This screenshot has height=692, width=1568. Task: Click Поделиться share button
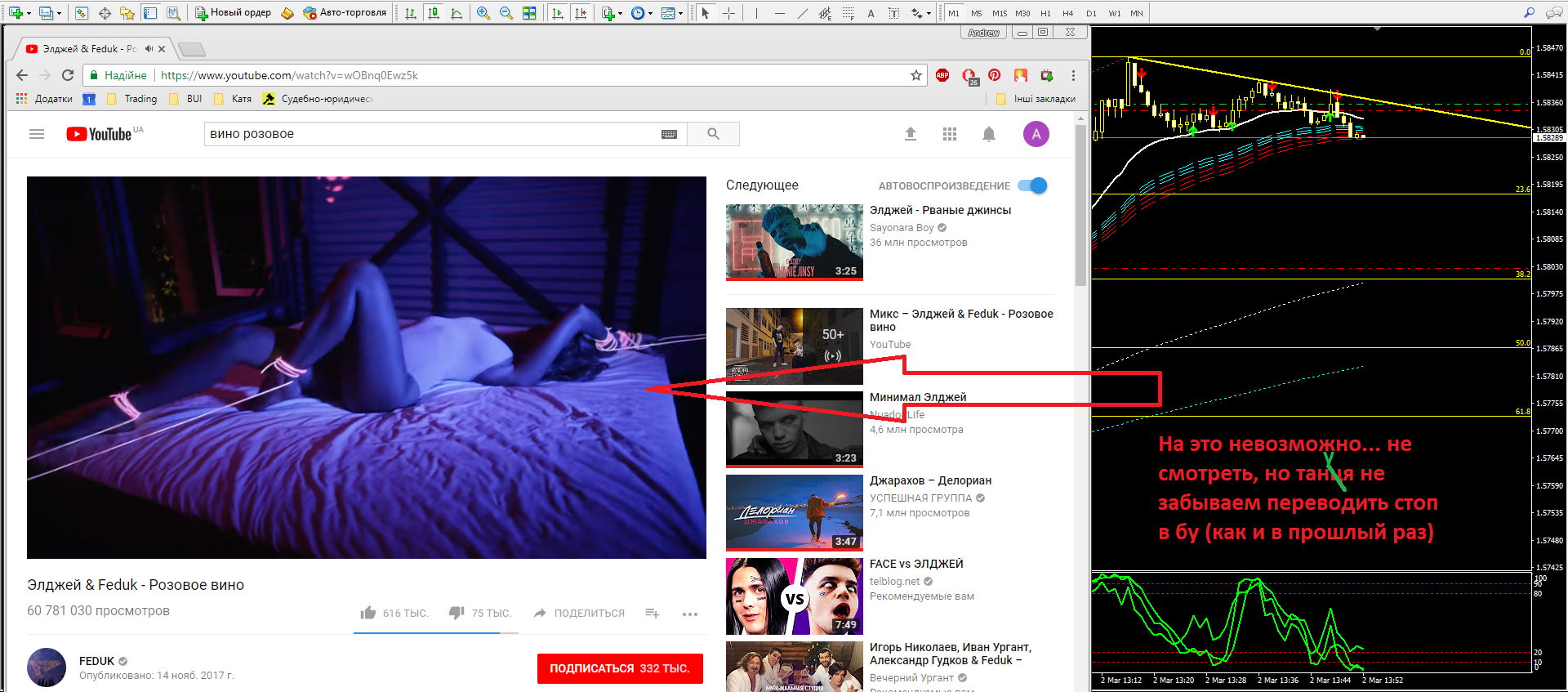tap(579, 613)
